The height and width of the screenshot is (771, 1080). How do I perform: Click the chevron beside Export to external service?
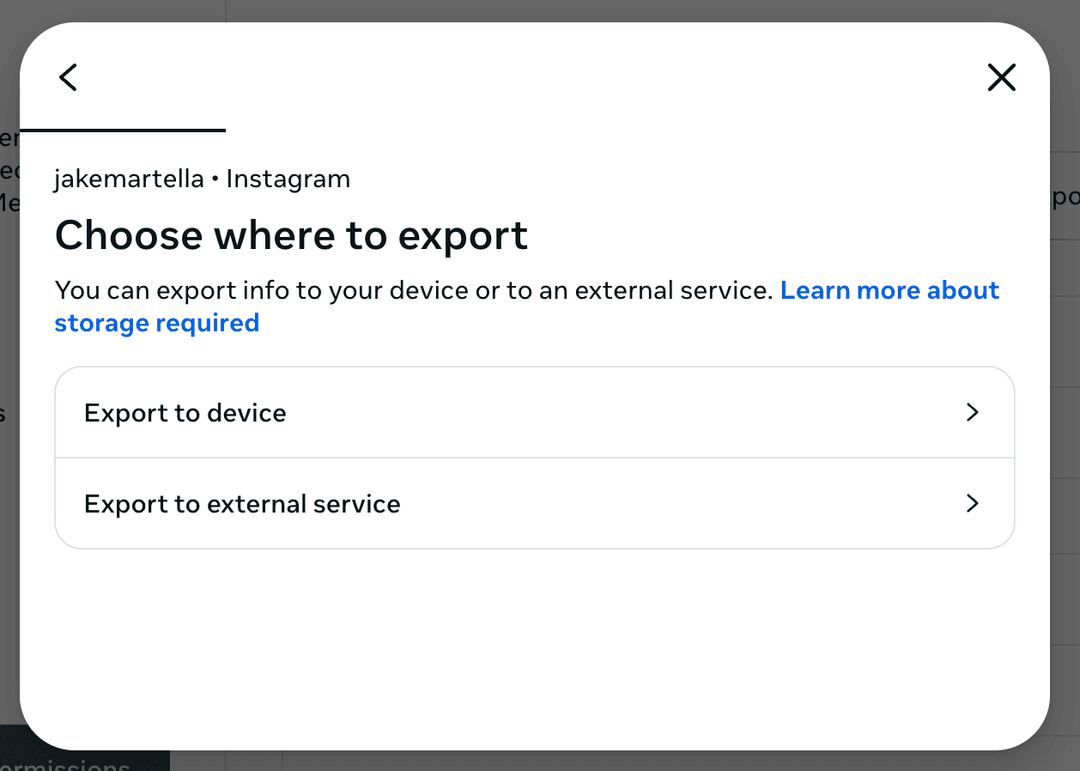pyautogui.click(x=972, y=504)
